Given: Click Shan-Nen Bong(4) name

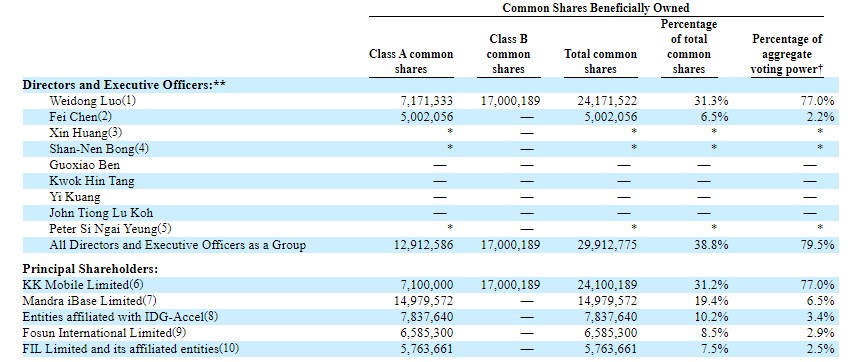Looking at the screenshot, I should (99, 149).
